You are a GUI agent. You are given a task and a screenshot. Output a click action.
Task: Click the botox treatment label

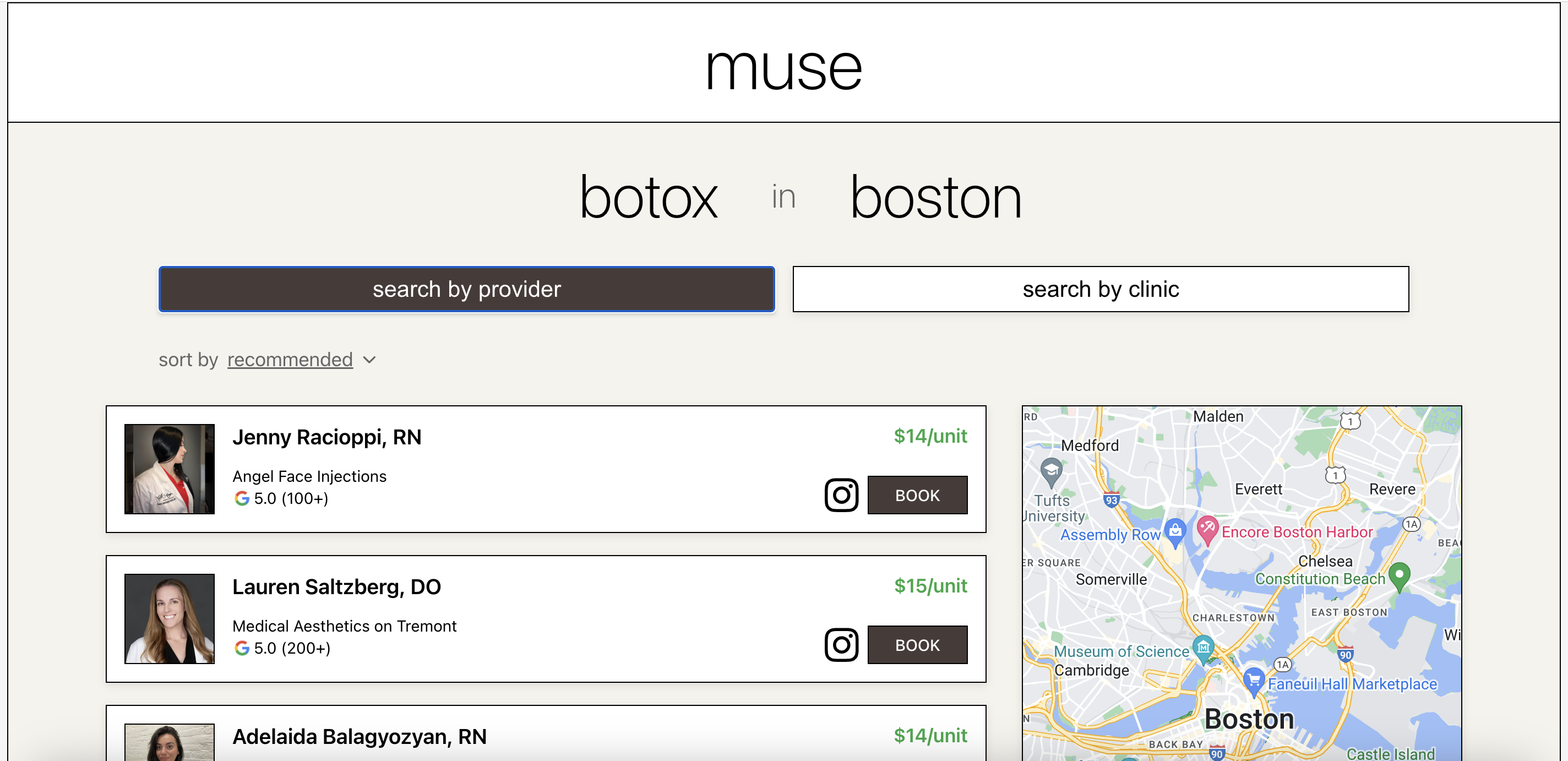pyautogui.click(x=648, y=197)
